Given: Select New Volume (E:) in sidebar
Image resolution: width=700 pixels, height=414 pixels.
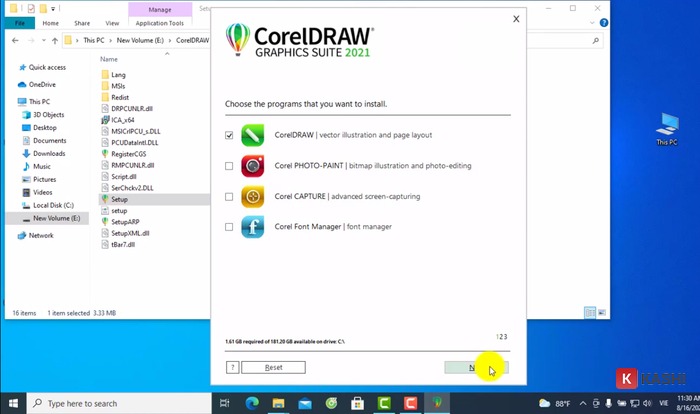Looking at the screenshot, I should [x=56, y=218].
